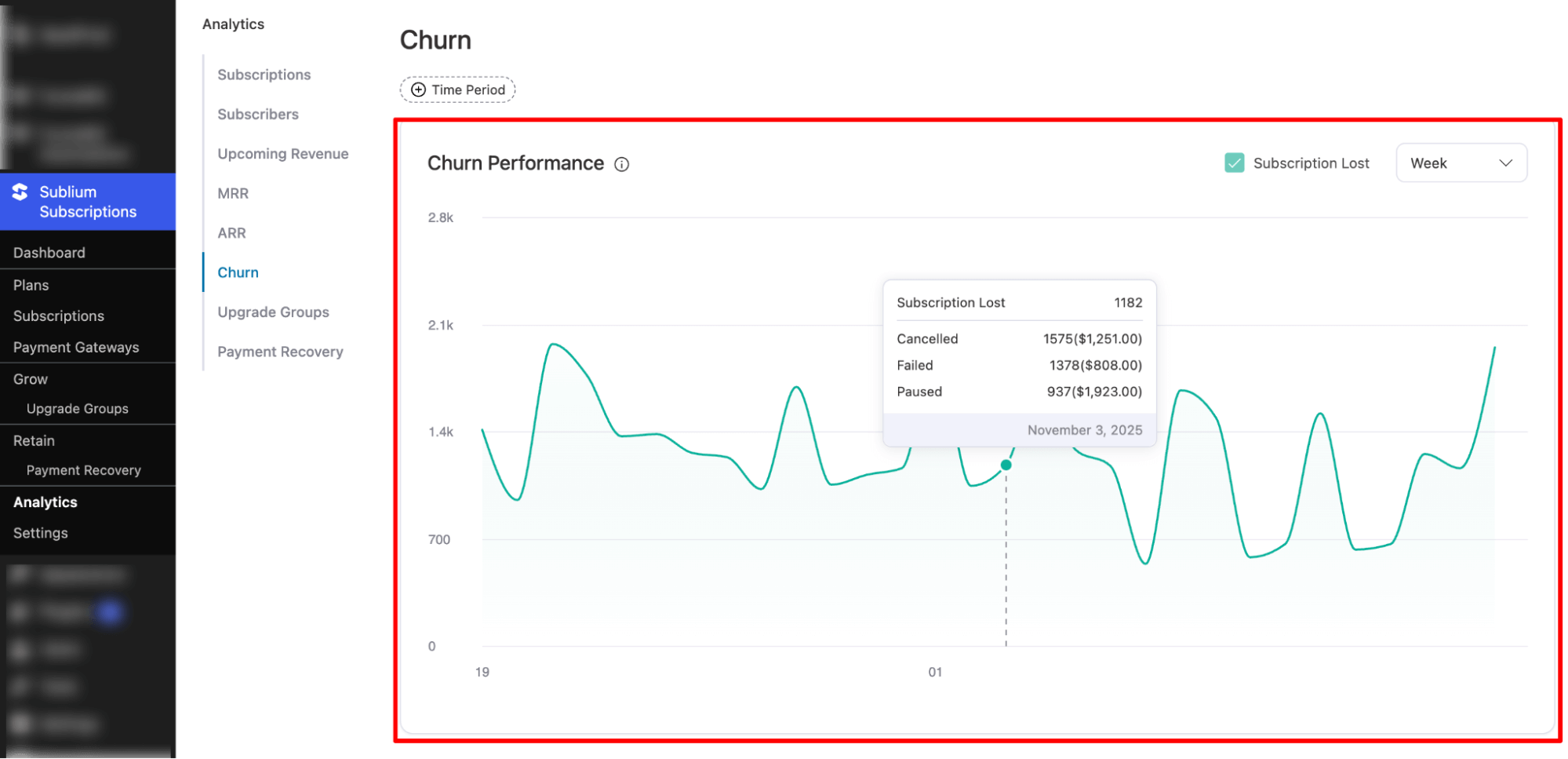Click the checkmark icon next to Subscription Lost
Viewport: 1568px width, 759px height.
click(1234, 162)
